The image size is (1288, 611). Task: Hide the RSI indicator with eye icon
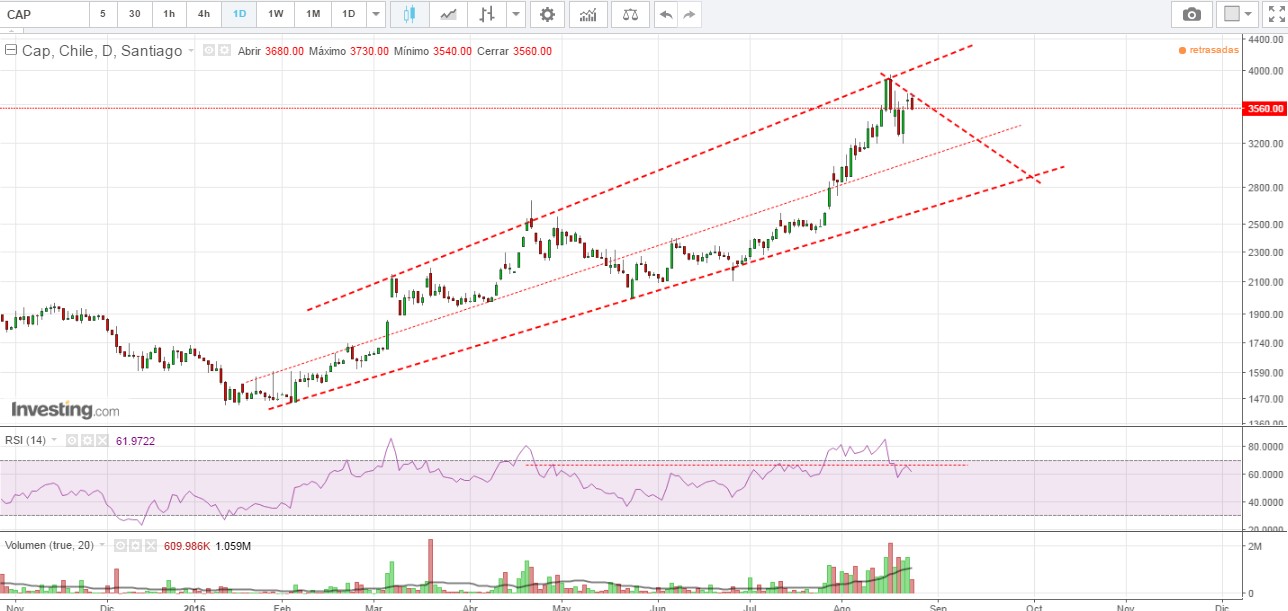click(x=72, y=440)
